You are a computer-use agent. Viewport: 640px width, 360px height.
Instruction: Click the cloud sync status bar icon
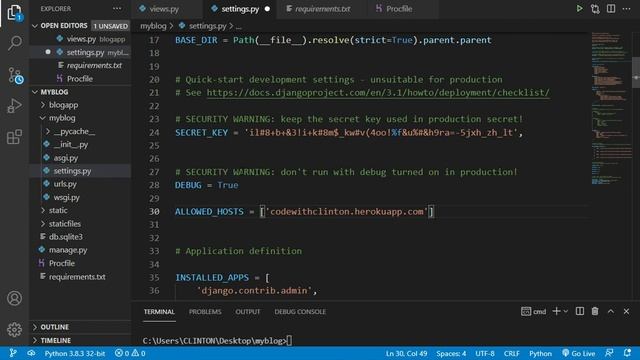pos(31,353)
